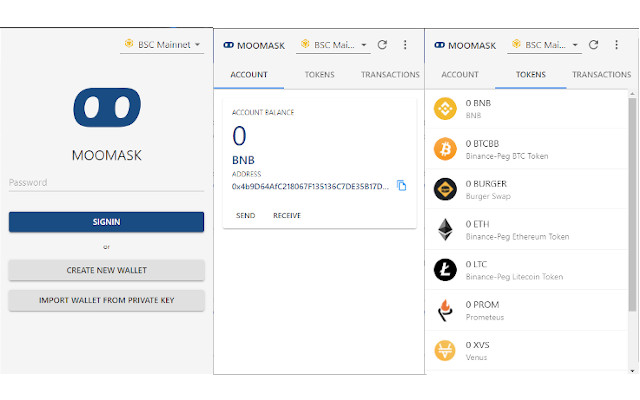Click the token list vertical scrollbar
Viewport: 640px width, 400px height.
tap(632, 200)
